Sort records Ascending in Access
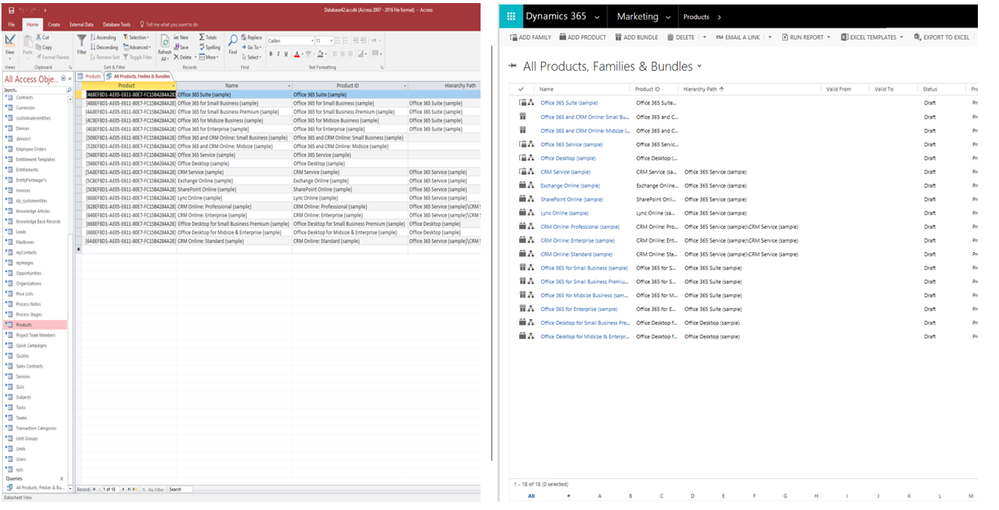Screen dimensions: 999x510 (103, 38)
